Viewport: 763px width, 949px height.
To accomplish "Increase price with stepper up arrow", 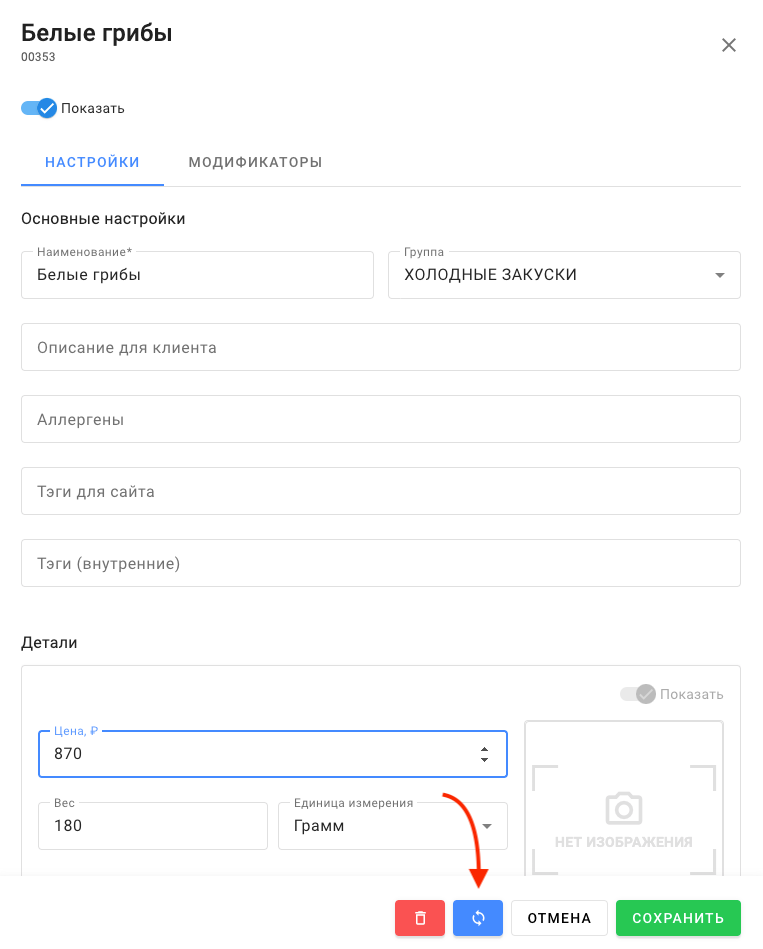I will (x=485, y=748).
